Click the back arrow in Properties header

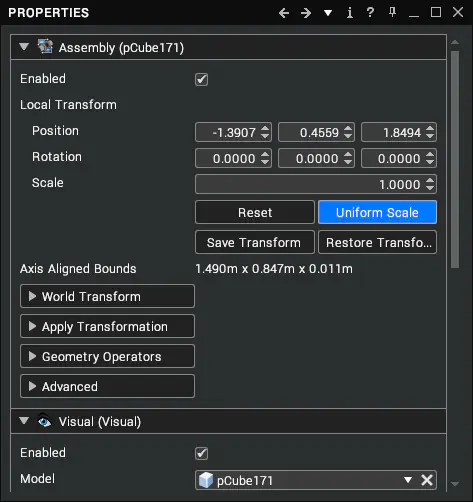point(284,13)
